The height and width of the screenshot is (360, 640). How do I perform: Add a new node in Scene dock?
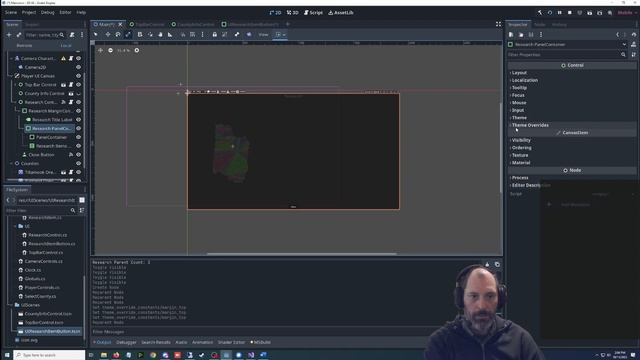[x=9, y=35]
